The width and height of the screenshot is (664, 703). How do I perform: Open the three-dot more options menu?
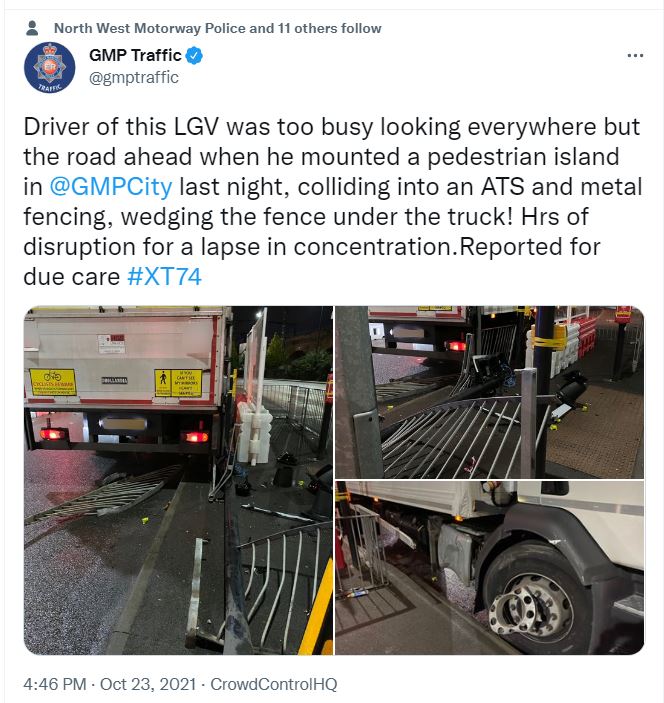point(635,56)
